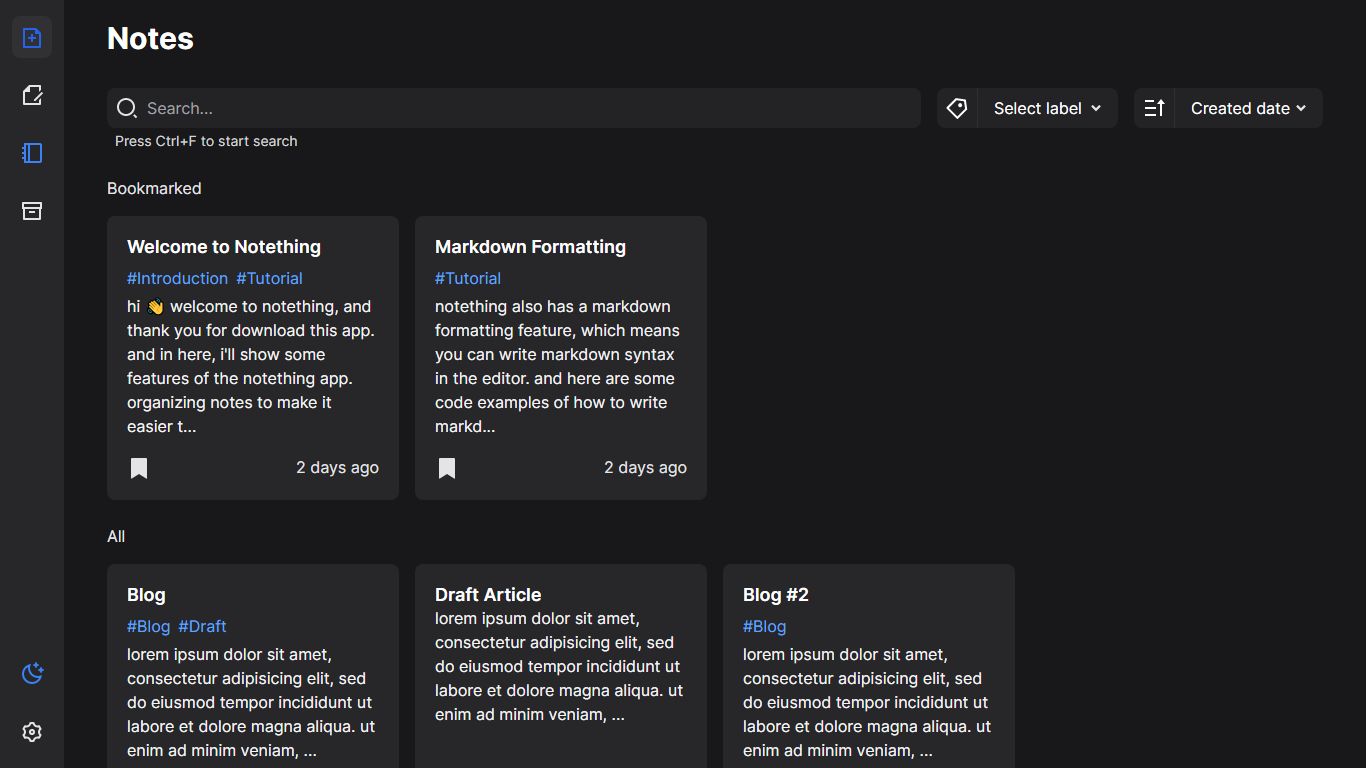1366x768 pixels.
Task: Create a new note via the sidebar icon
Action: pos(32,37)
